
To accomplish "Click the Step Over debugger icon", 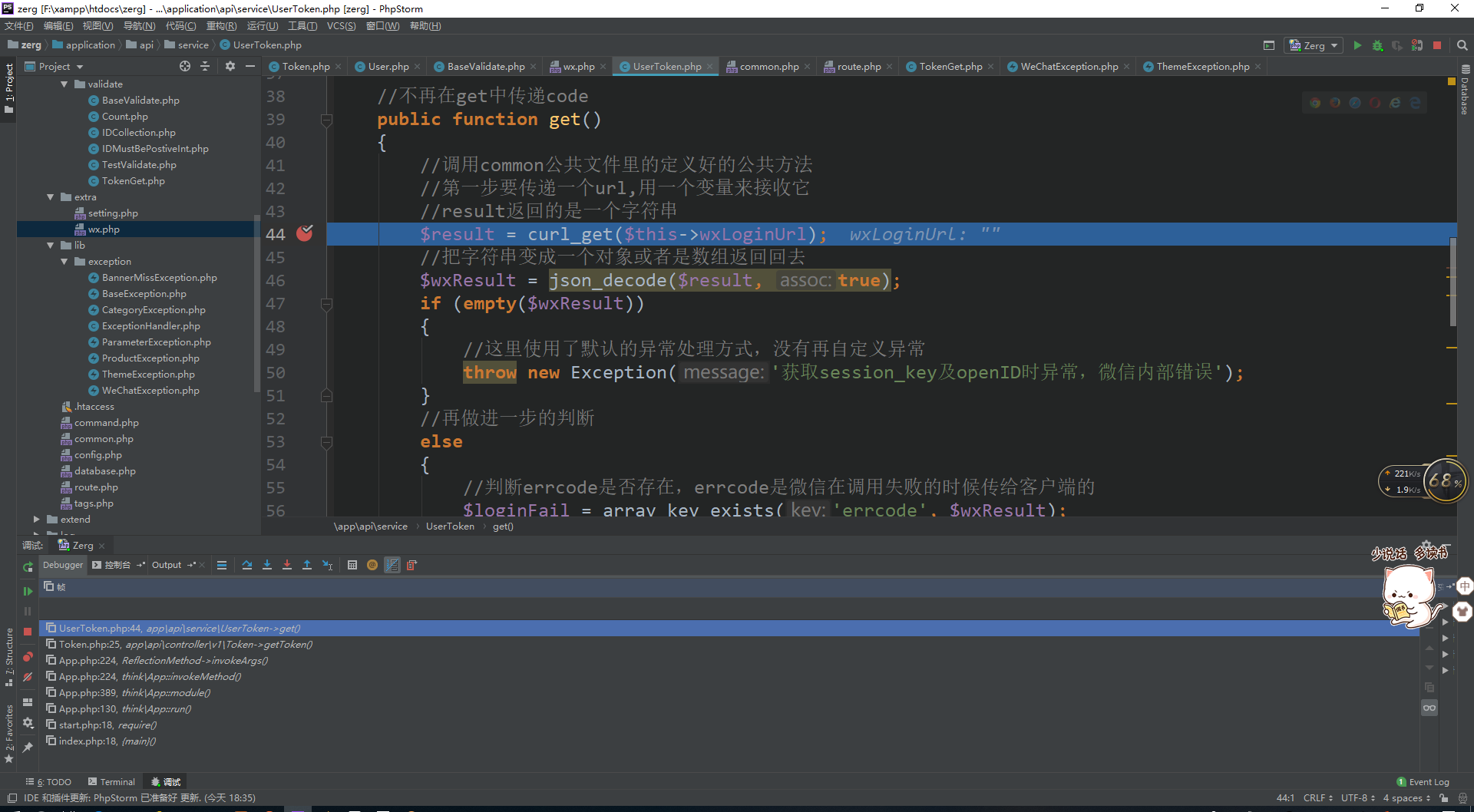I will [247, 566].
